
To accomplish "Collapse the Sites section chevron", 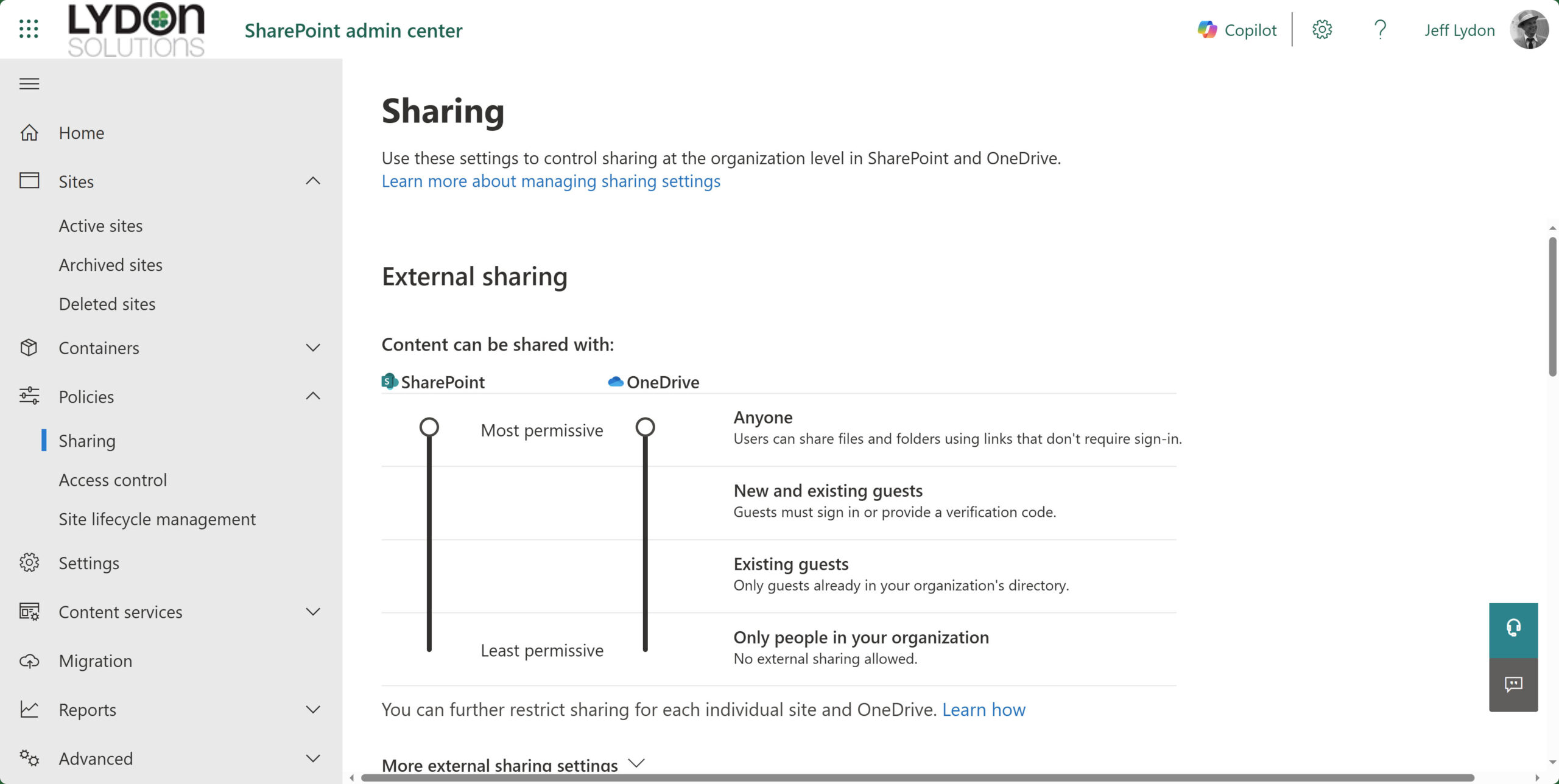I will point(313,181).
